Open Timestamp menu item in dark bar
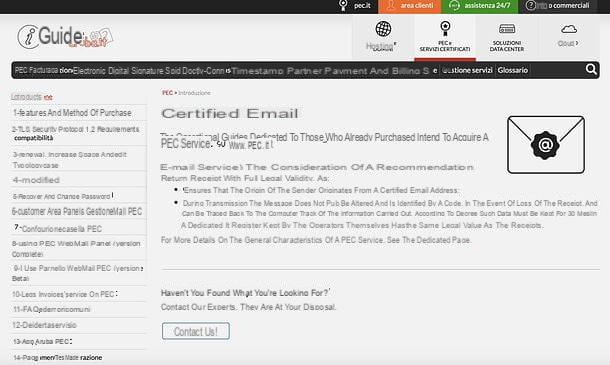610x365 pixels. tap(258, 71)
